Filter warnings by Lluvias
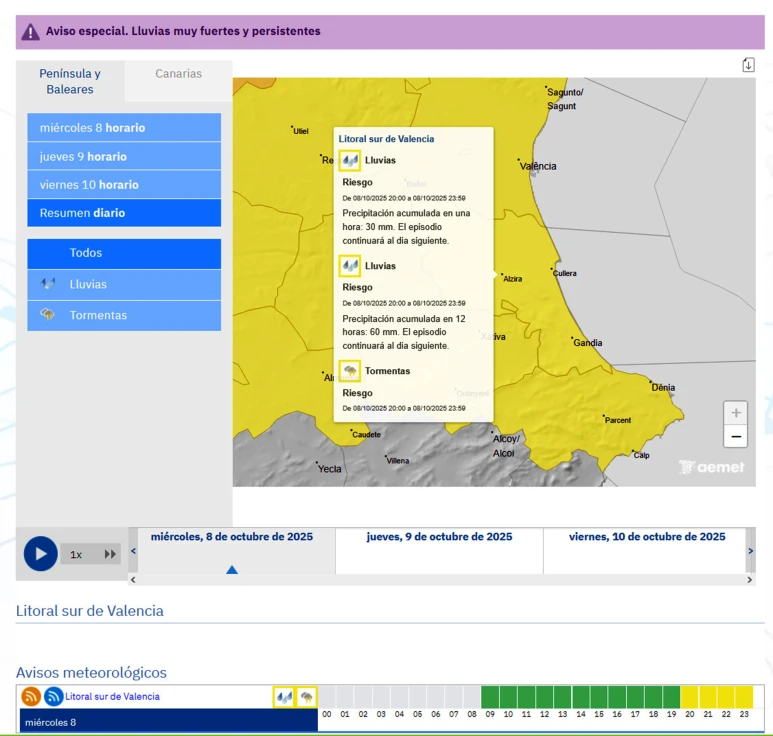 124,285
